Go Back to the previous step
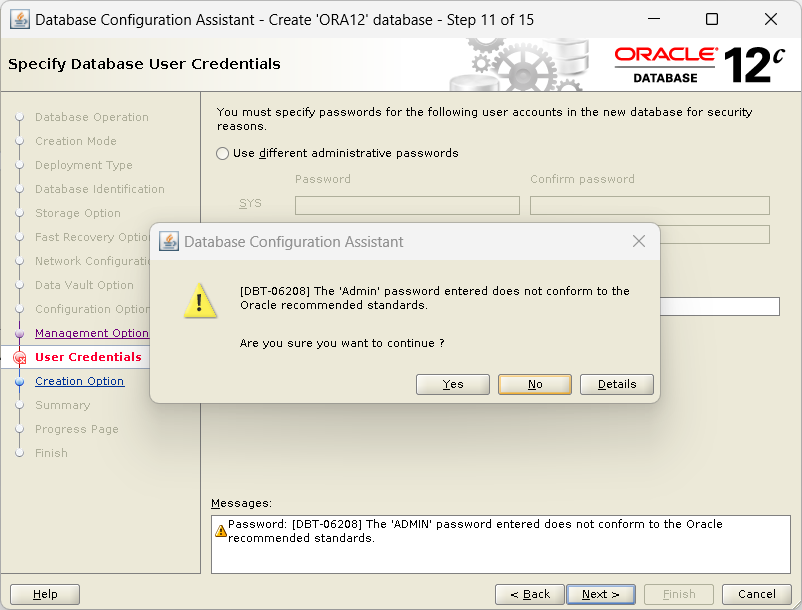Image resolution: width=802 pixels, height=610 pixels. click(529, 594)
